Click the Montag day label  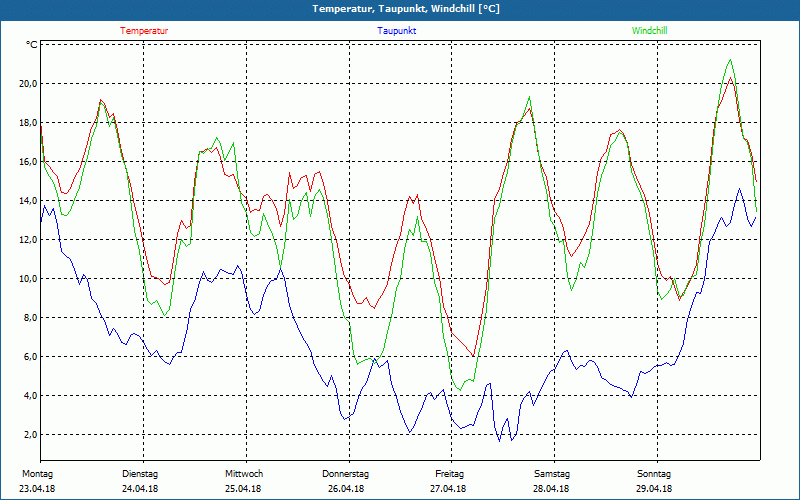click(x=37, y=474)
